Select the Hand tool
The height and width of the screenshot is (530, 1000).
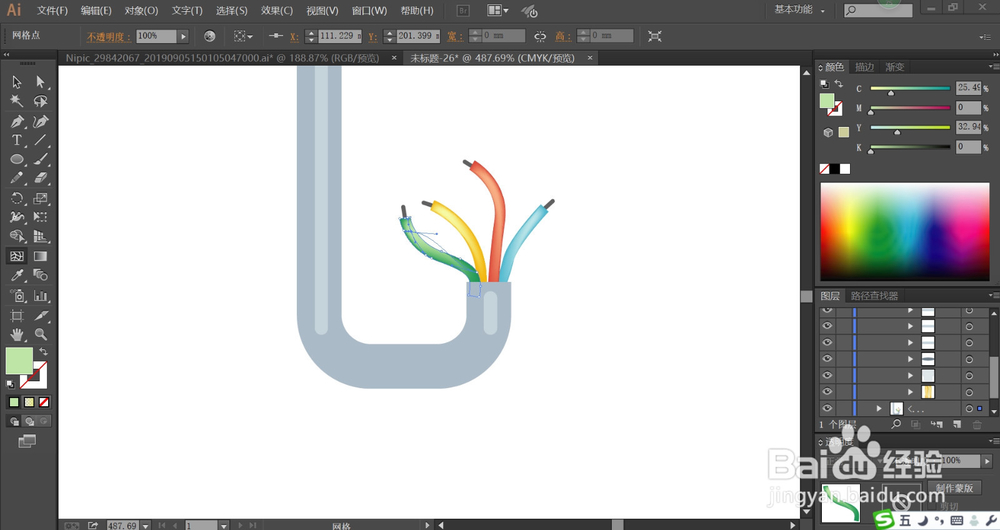click(17, 334)
